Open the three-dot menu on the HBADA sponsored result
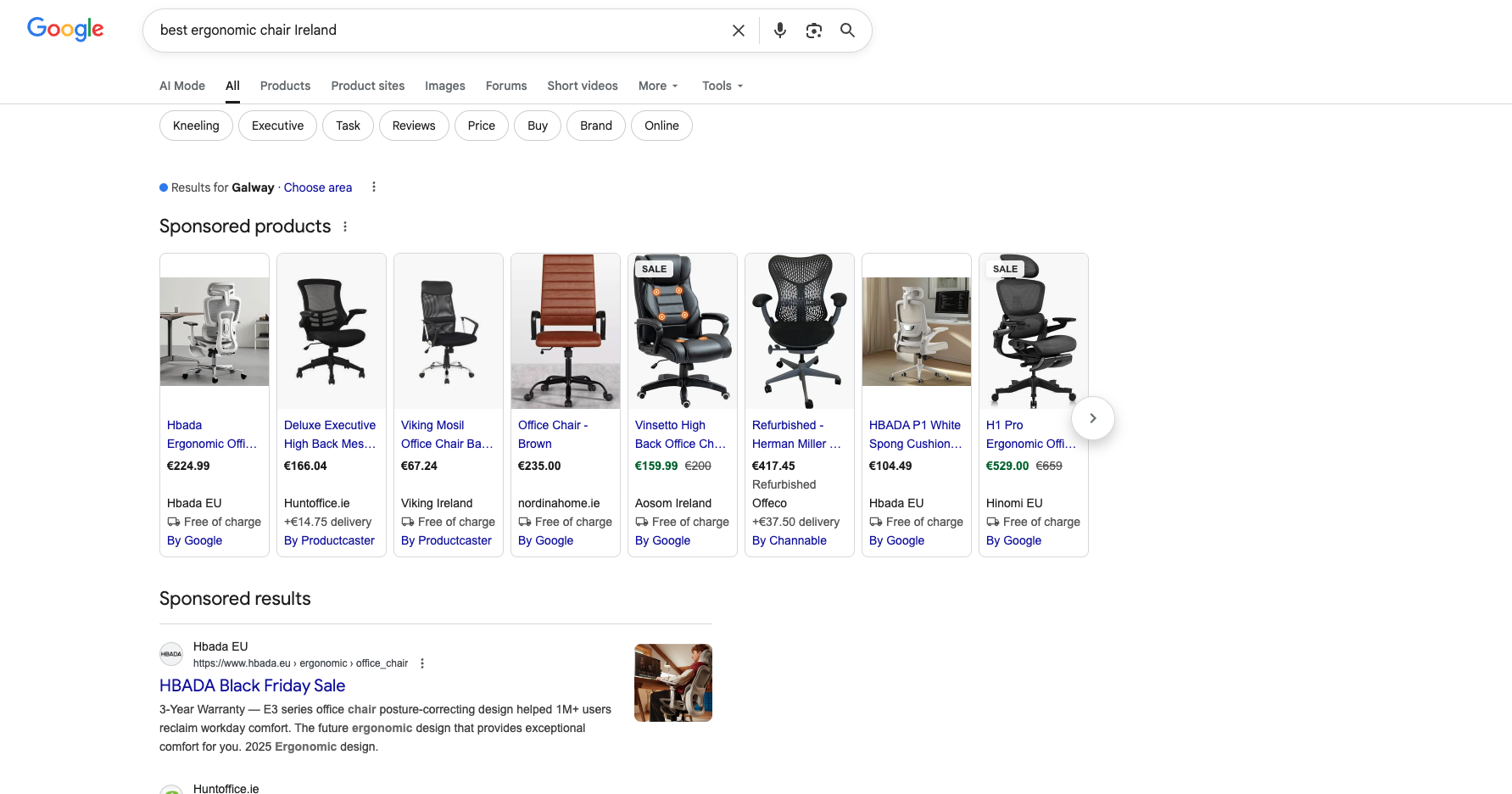This screenshot has height=794, width=1512. pos(422,663)
